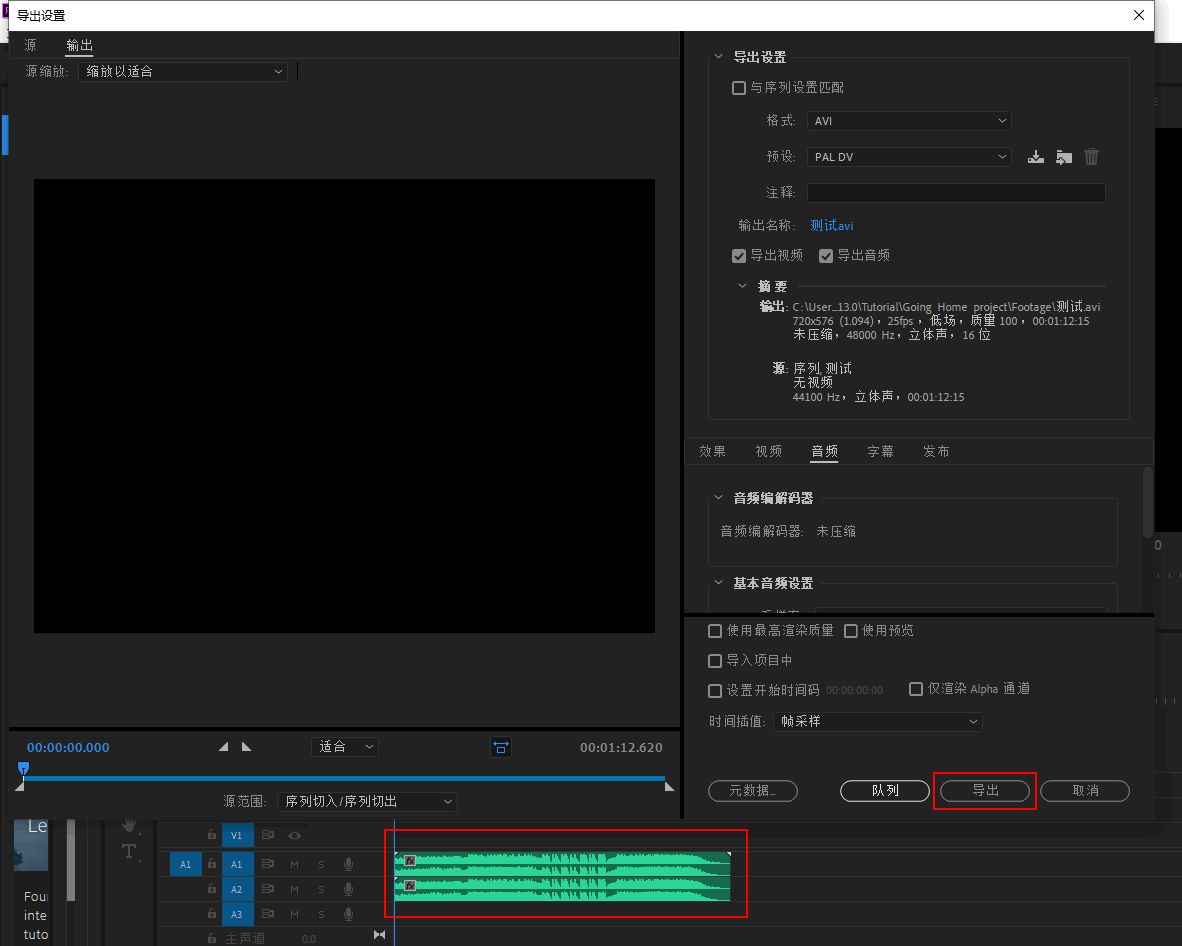Click the comments input field
The image size is (1182, 946).
[956, 193]
